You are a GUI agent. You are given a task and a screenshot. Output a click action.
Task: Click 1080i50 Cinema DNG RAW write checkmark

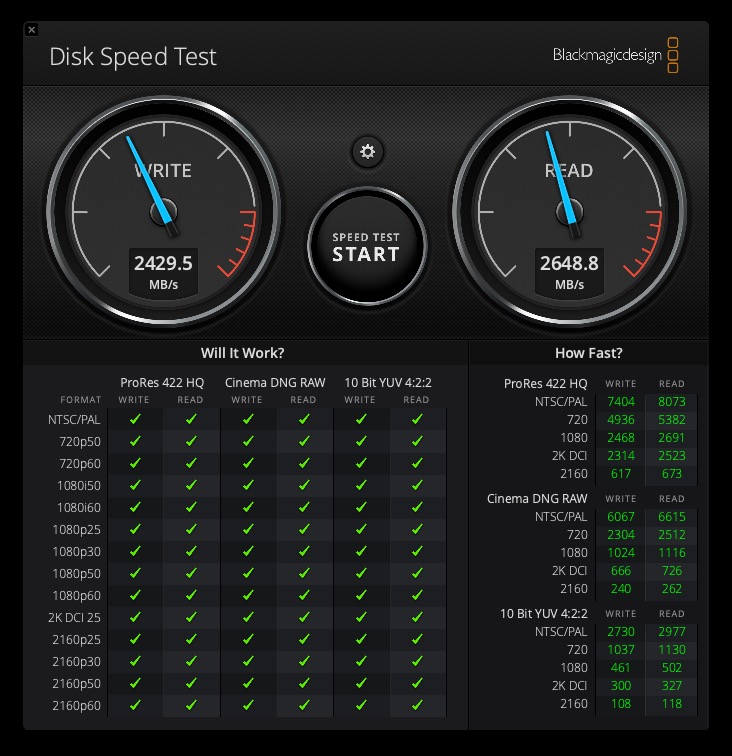point(248,485)
